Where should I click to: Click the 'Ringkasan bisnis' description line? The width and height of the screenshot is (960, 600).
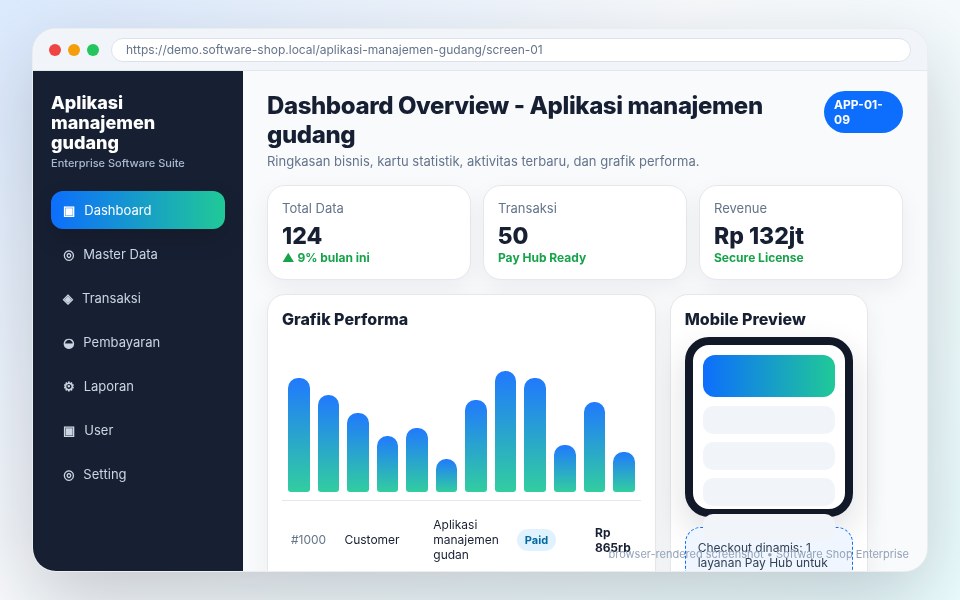(x=483, y=162)
